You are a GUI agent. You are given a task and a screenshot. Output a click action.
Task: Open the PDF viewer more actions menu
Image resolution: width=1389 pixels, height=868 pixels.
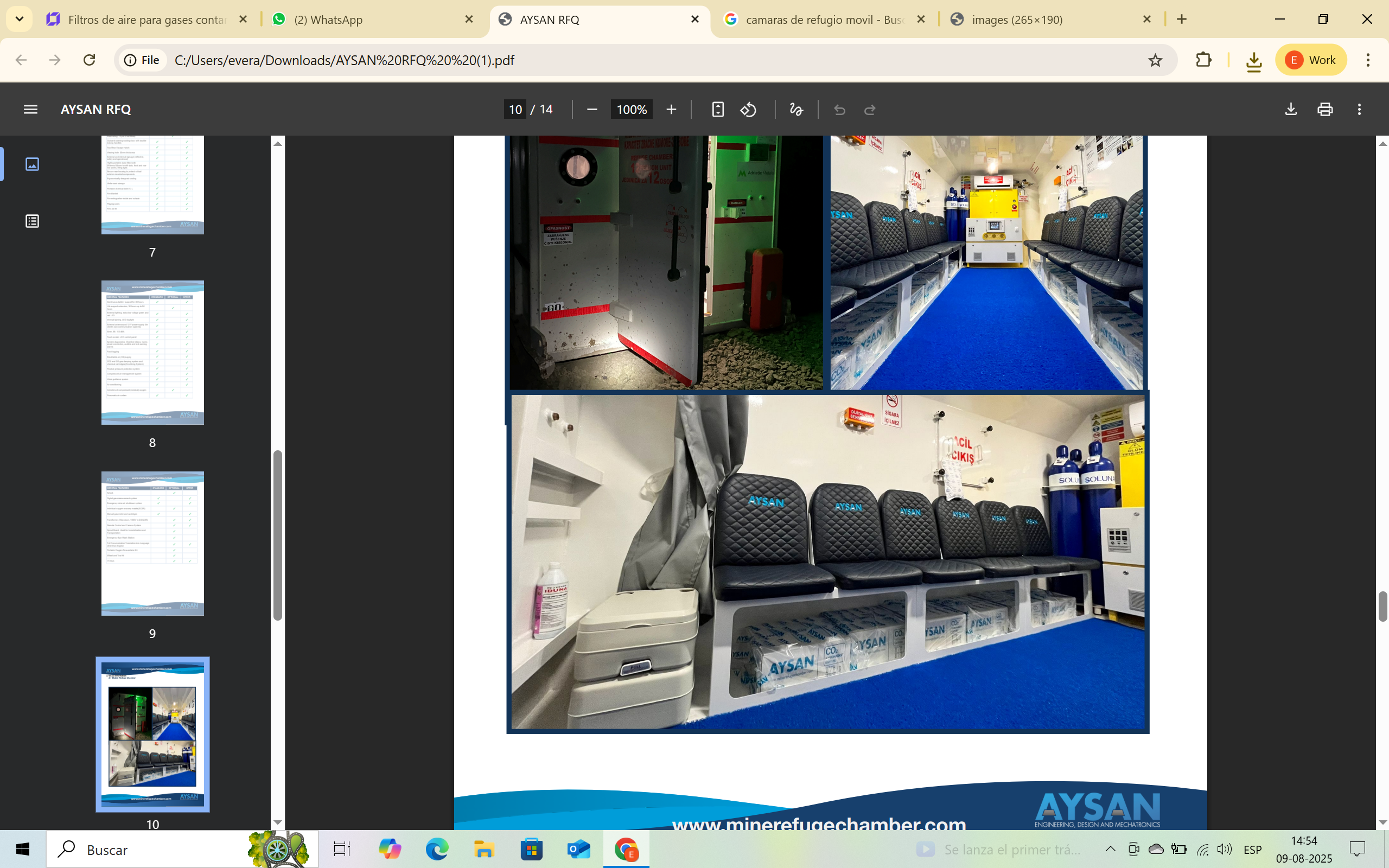[x=1359, y=109]
